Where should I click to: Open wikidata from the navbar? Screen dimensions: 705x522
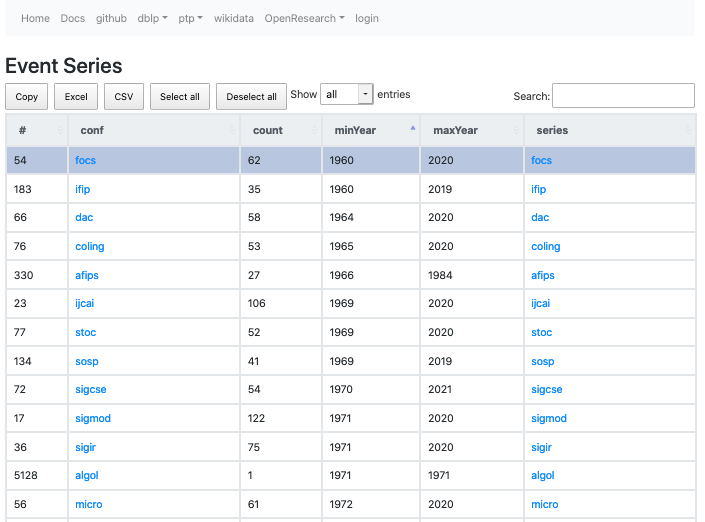(x=234, y=18)
